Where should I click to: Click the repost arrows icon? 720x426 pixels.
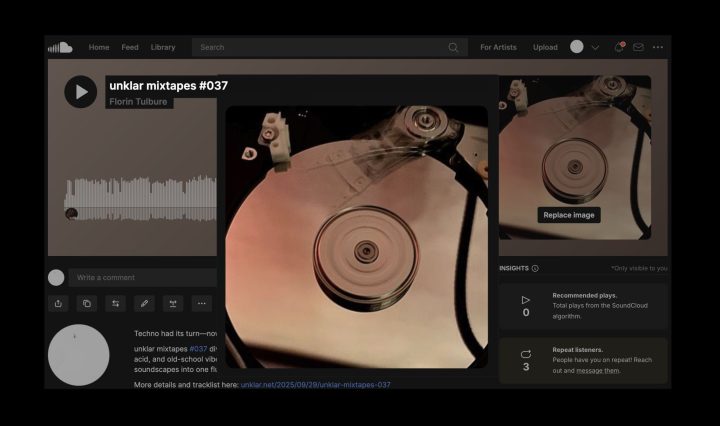116,303
